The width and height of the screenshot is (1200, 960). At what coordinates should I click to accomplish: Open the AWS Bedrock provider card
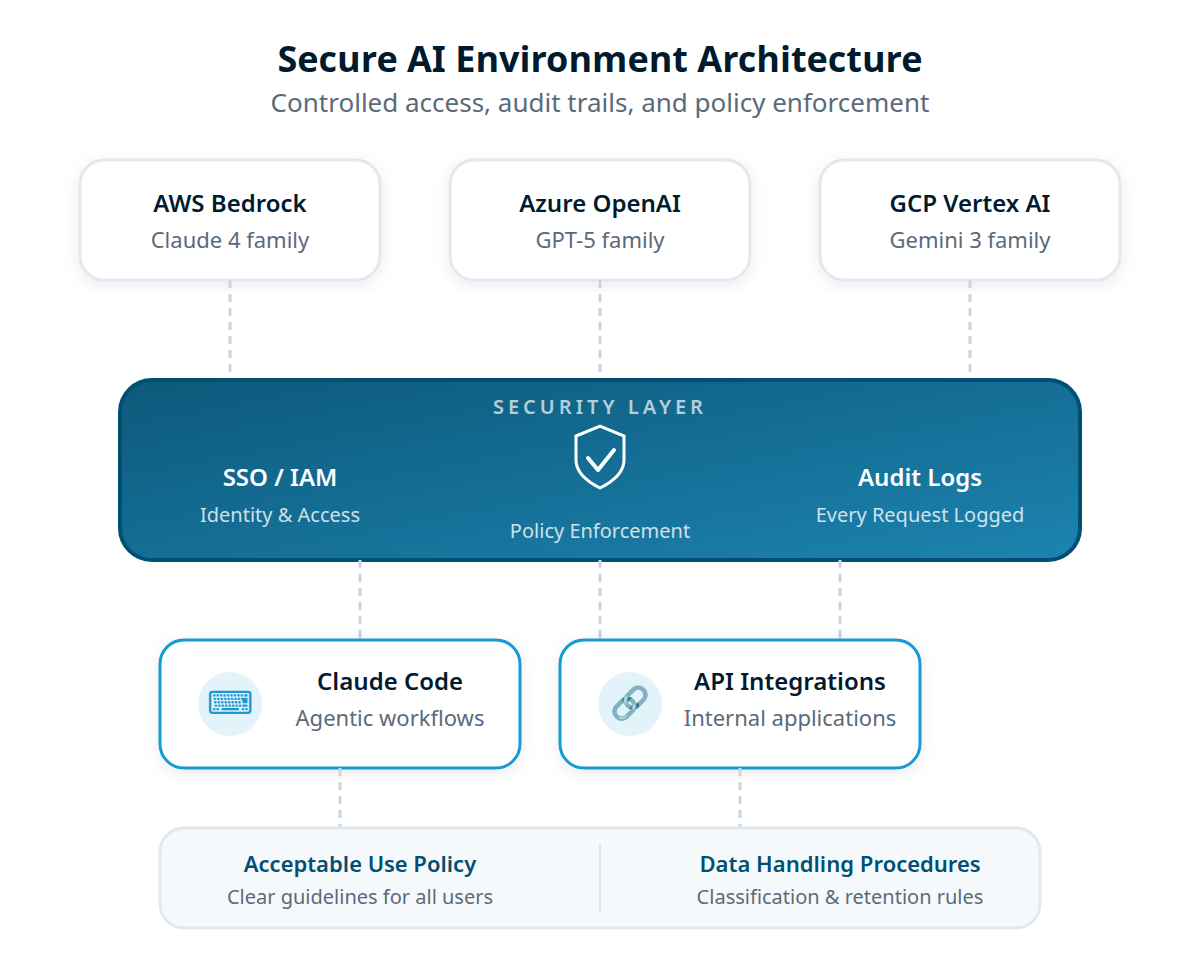click(230, 219)
